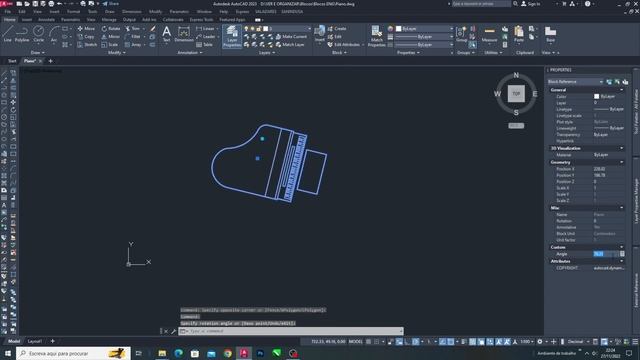The height and width of the screenshot is (360, 640).
Task: Open the Annotate ribbon tab
Action: click(x=46, y=20)
